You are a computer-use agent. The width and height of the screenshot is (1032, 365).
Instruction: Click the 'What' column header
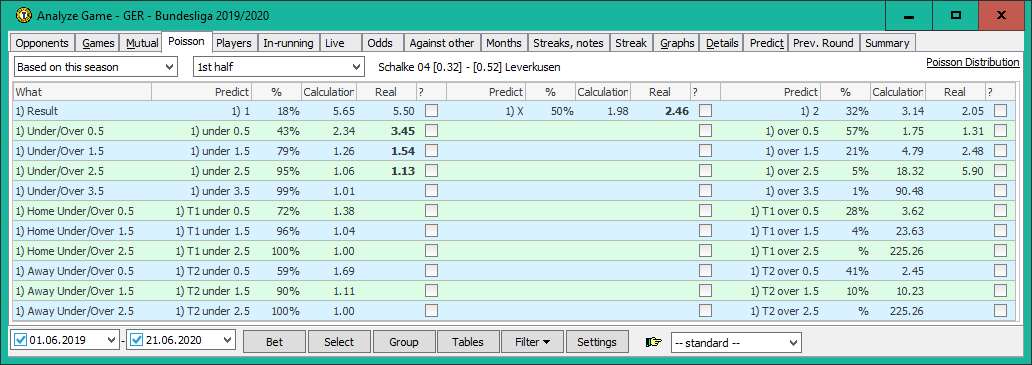click(82, 92)
